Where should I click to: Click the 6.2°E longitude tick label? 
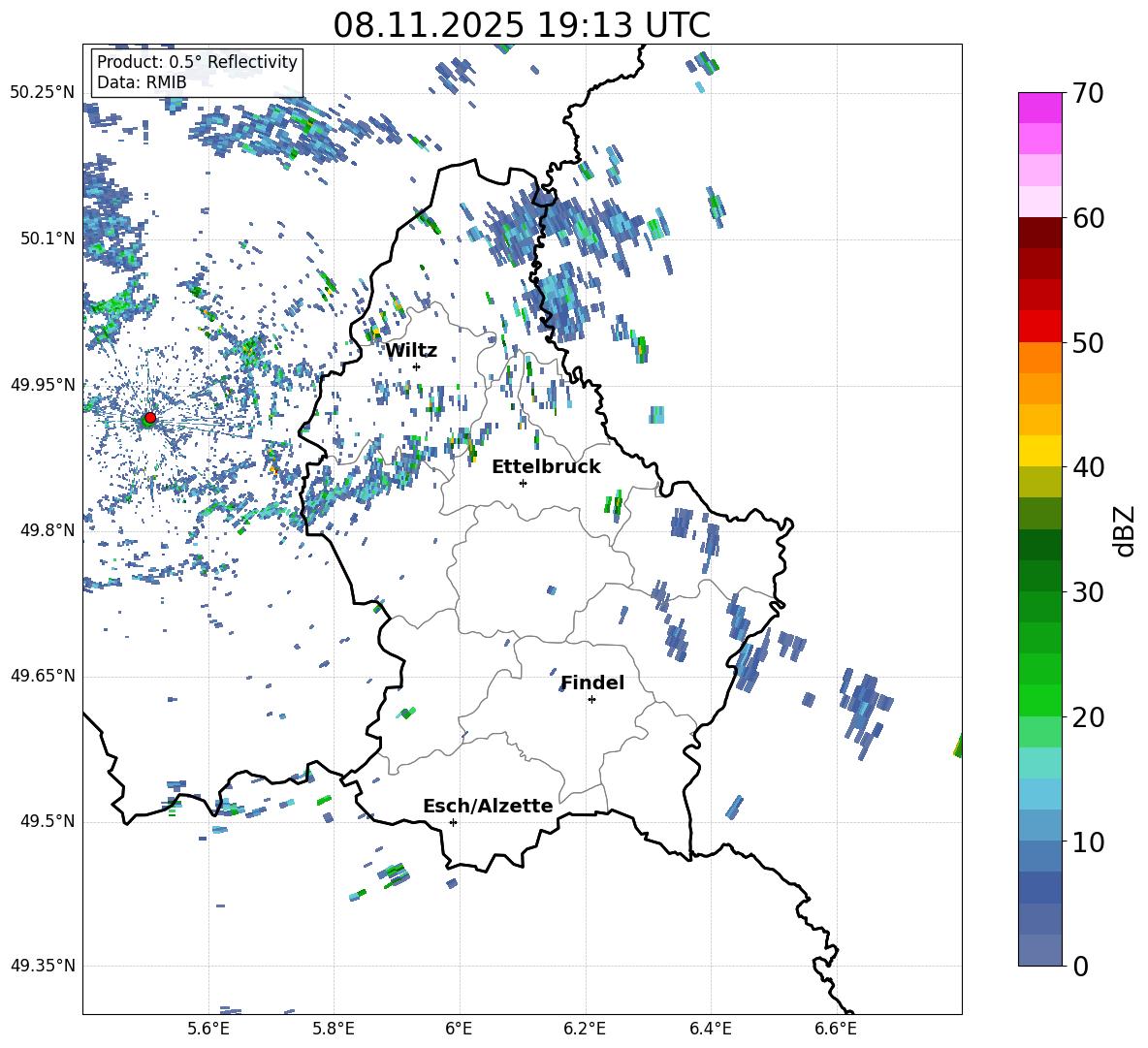(585, 1028)
